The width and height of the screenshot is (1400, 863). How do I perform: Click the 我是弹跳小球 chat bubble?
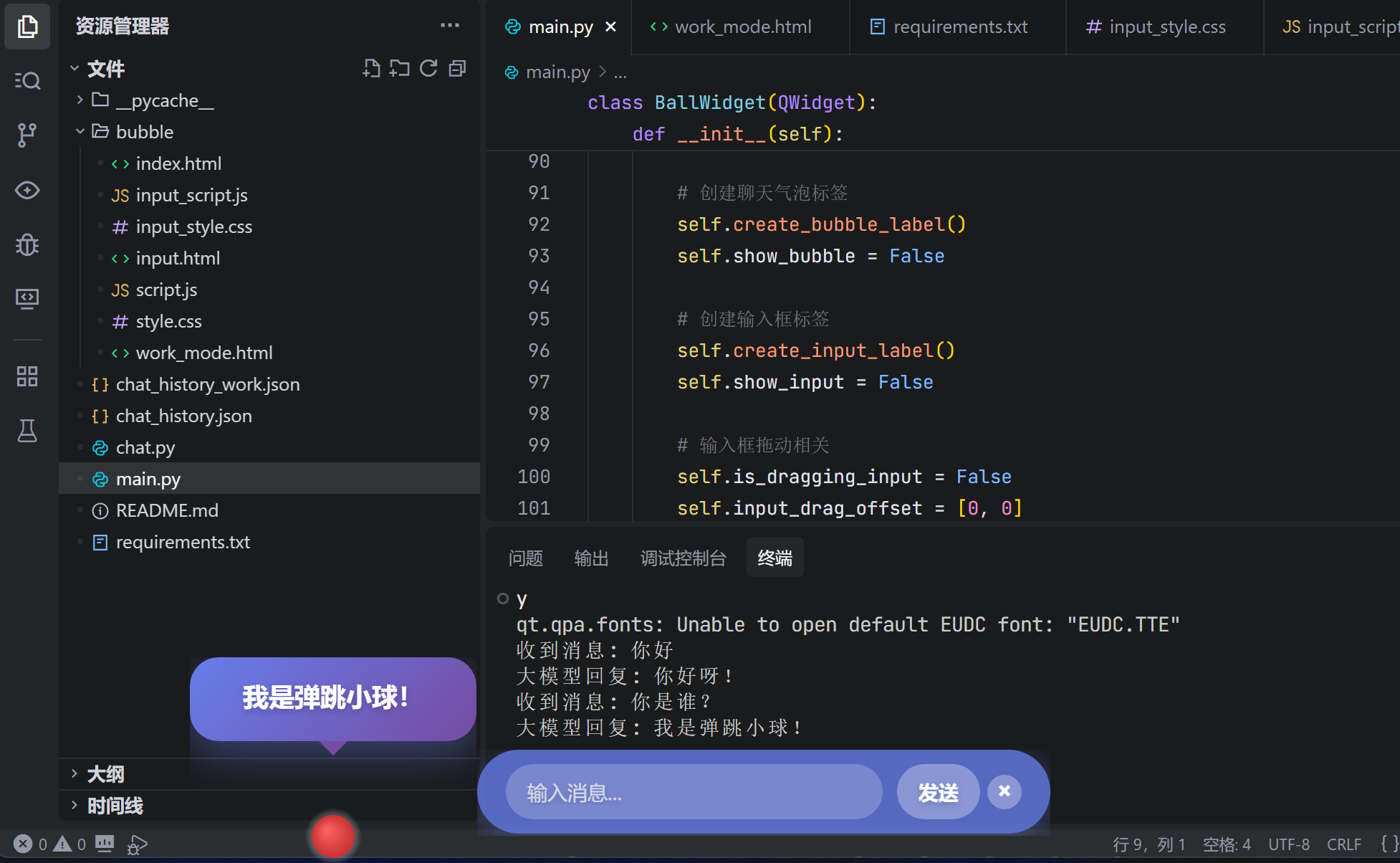[x=332, y=699]
